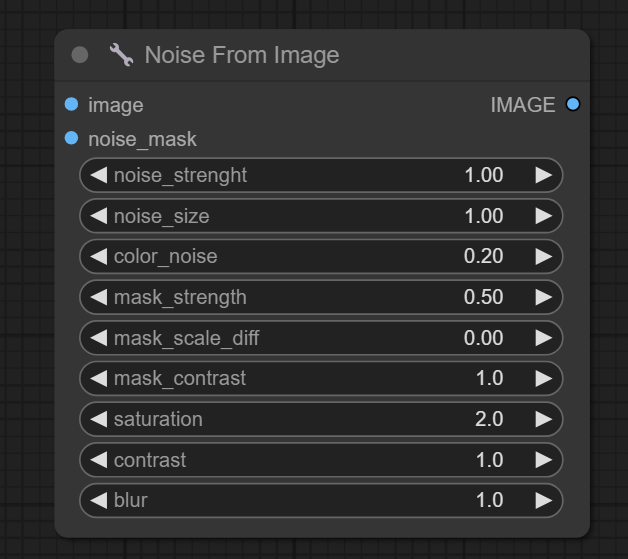Screen dimensions: 628x559
Task: Increase mask_scale_diff with right arrow
Action: [x=544, y=338]
